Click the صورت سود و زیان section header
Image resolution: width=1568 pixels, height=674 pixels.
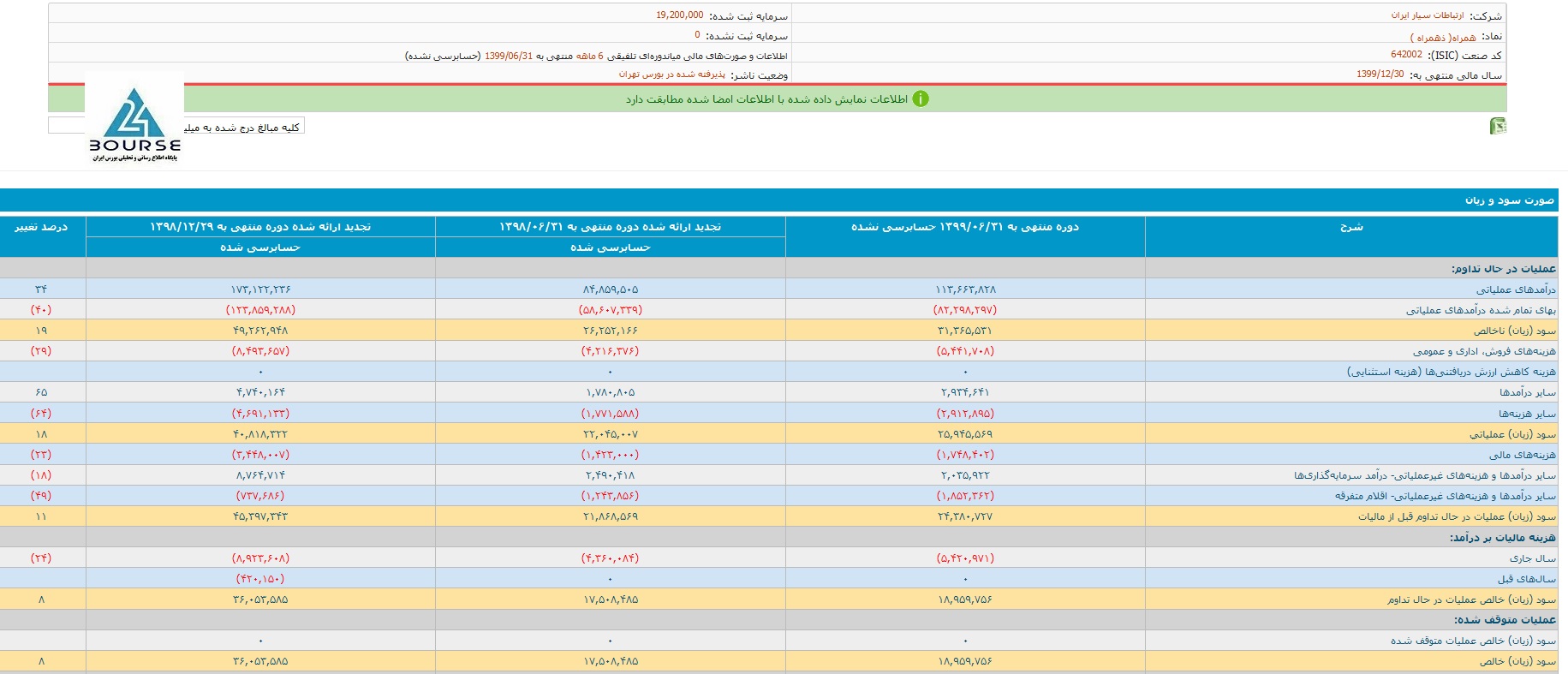click(x=1509, y=200)
